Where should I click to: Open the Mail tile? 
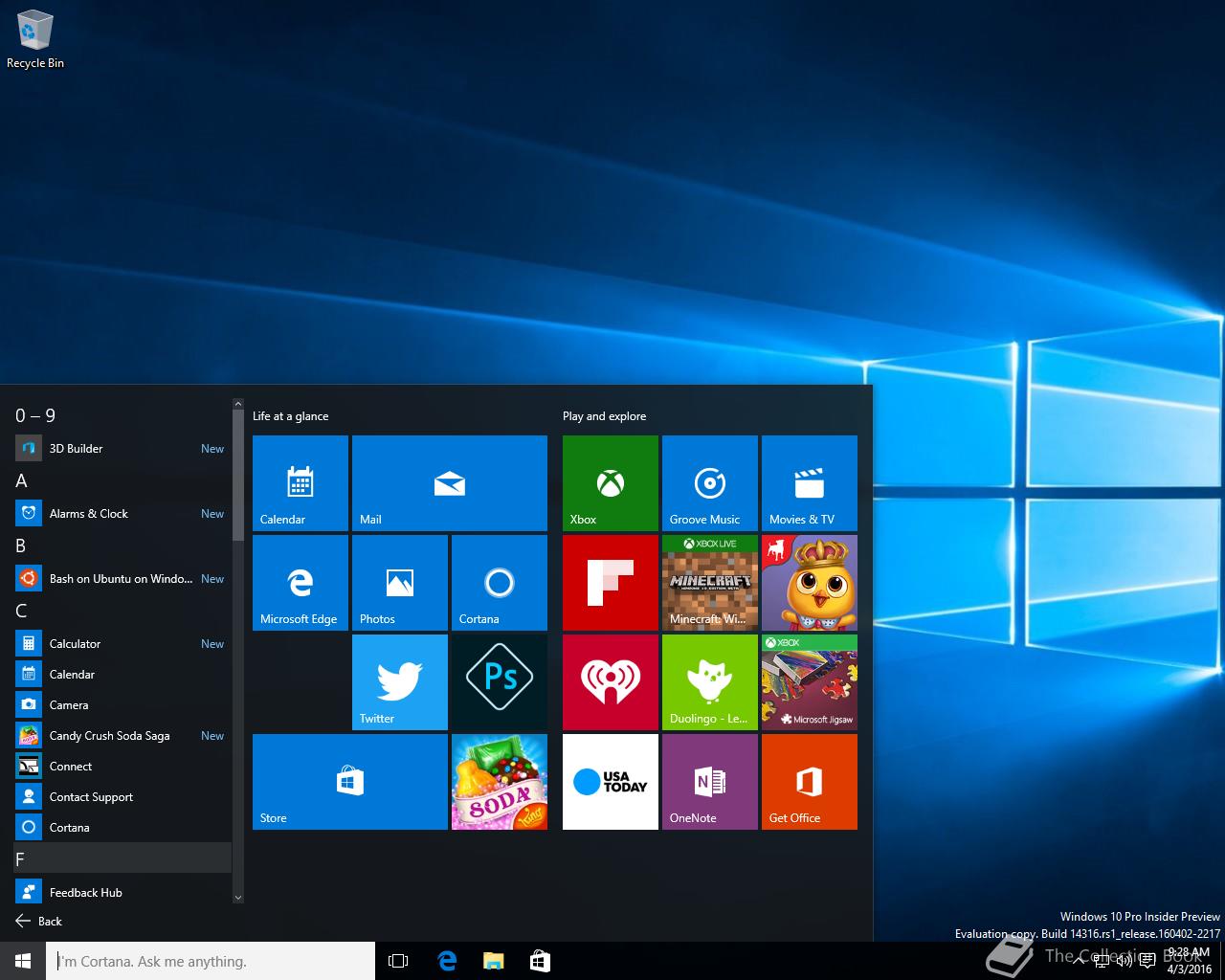click(x=450, y=483)
